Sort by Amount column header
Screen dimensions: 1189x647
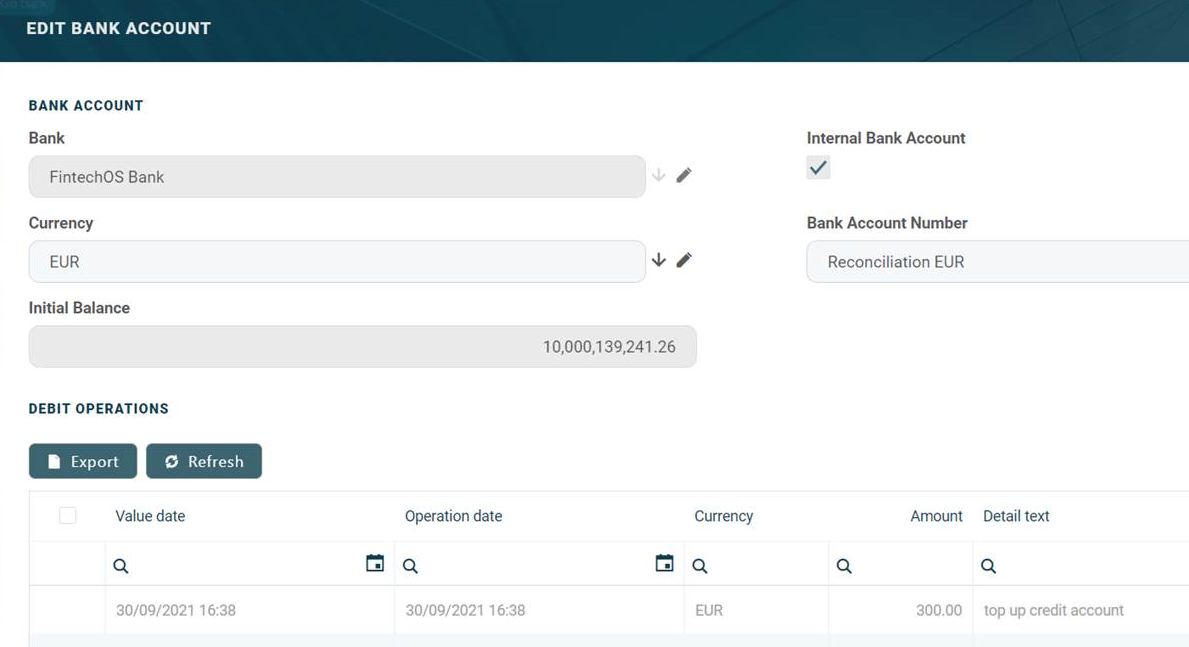(936, 516)
